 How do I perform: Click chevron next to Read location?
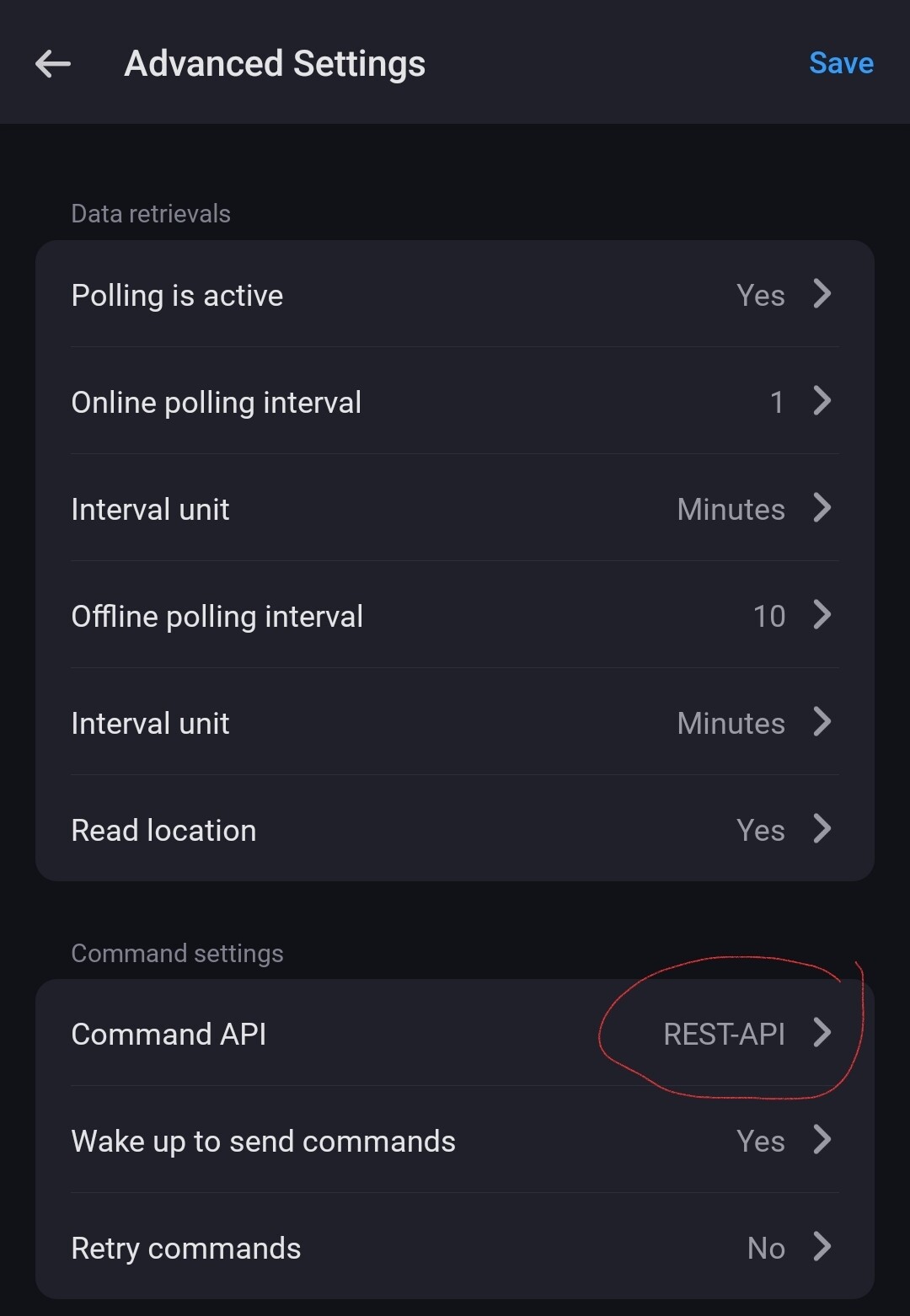pyautogui.click(x=822, y=829)
